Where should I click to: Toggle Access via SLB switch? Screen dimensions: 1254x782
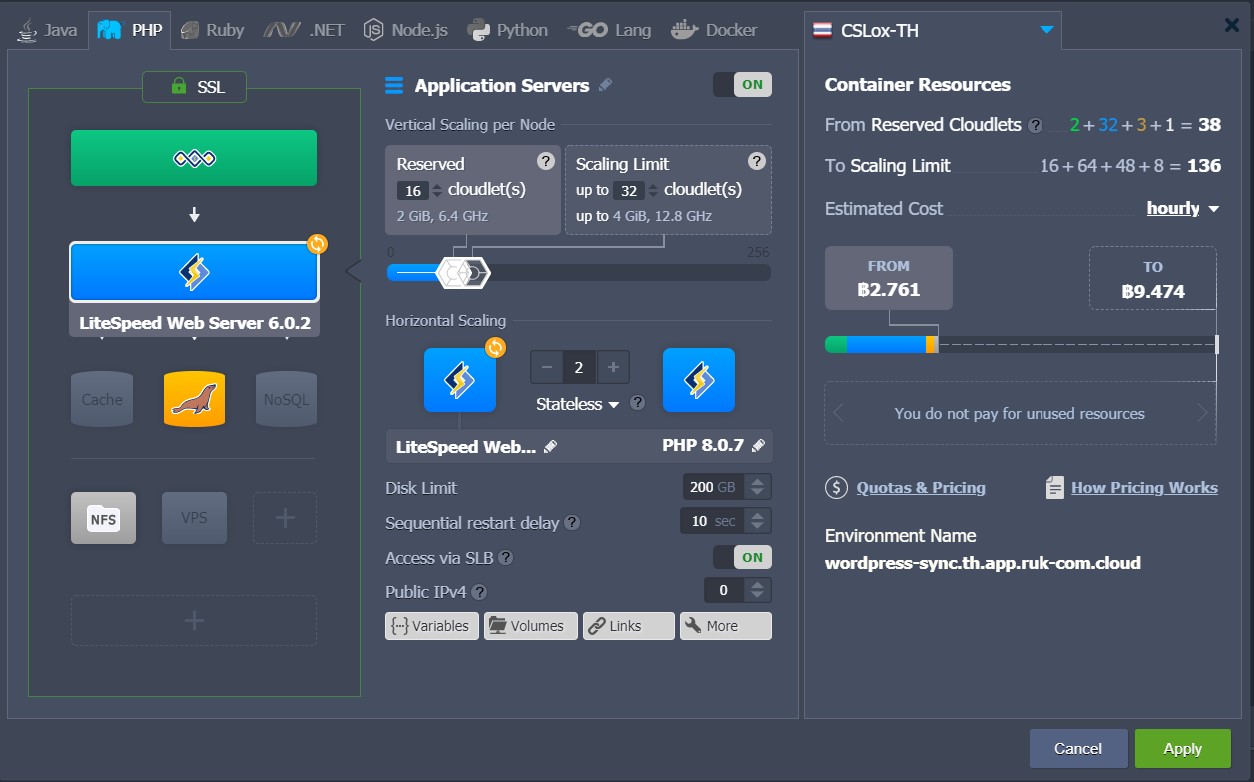point(742,557)
